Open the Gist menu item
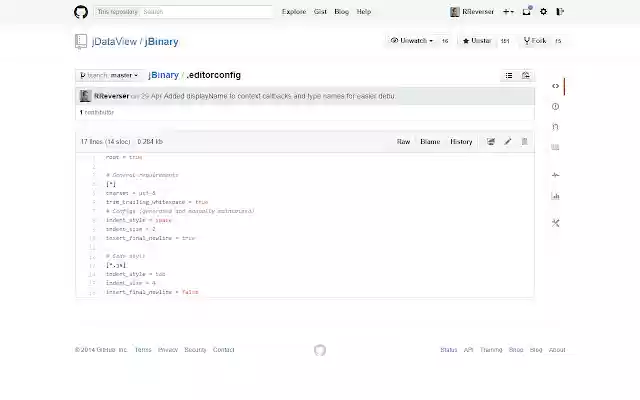 point(320,12)
